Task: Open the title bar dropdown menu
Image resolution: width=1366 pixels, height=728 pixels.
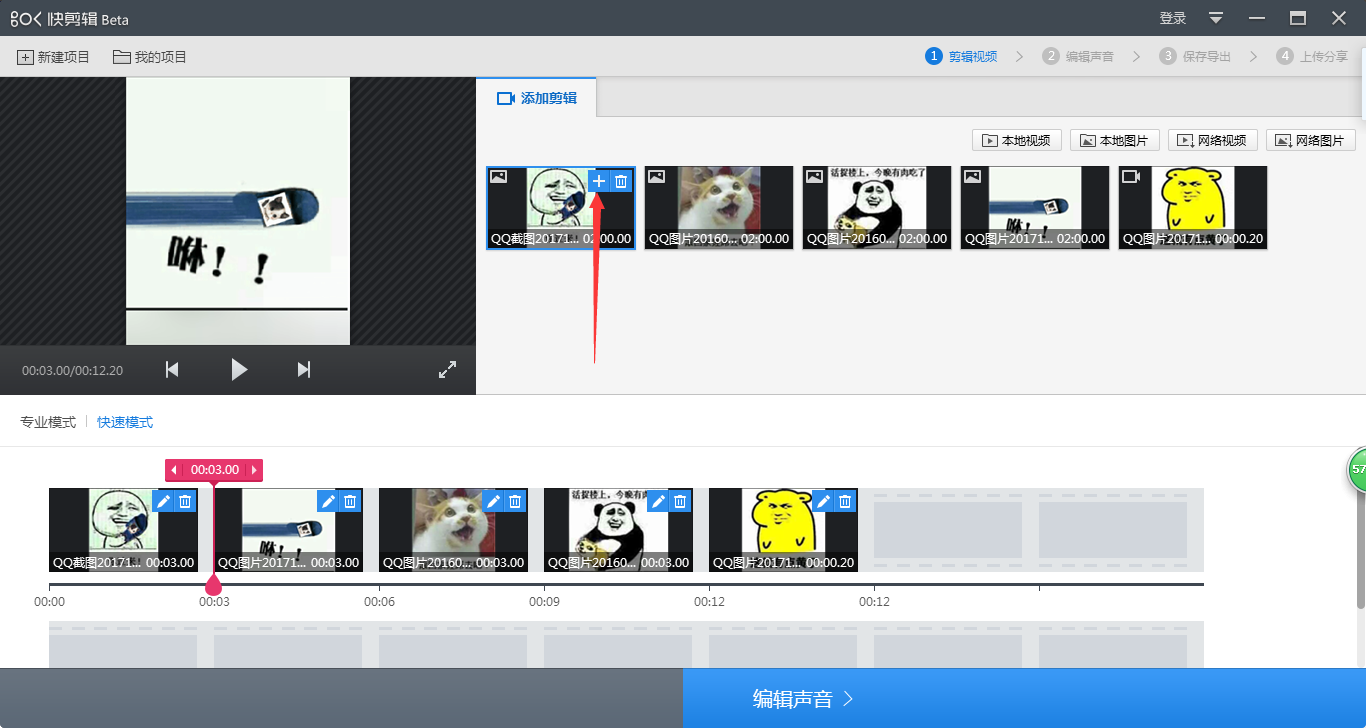Action: click(x=1216, y=18)
